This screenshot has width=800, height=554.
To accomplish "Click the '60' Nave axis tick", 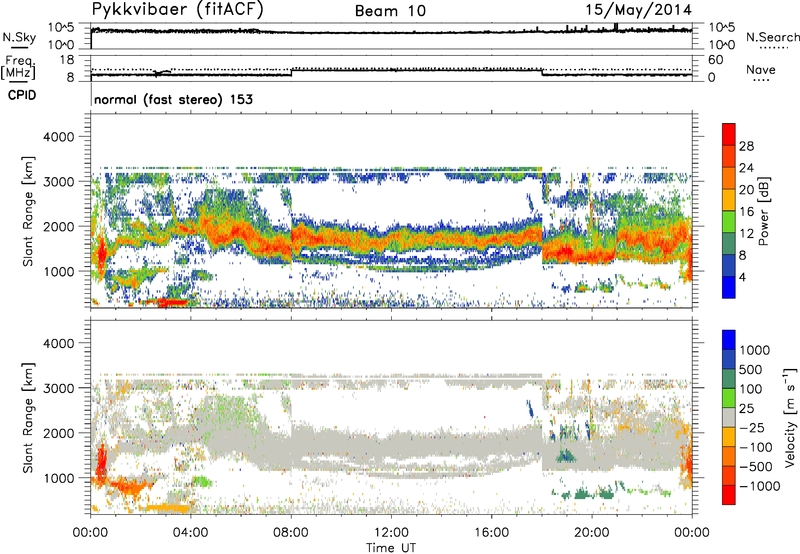I will (x=716, y=60).
